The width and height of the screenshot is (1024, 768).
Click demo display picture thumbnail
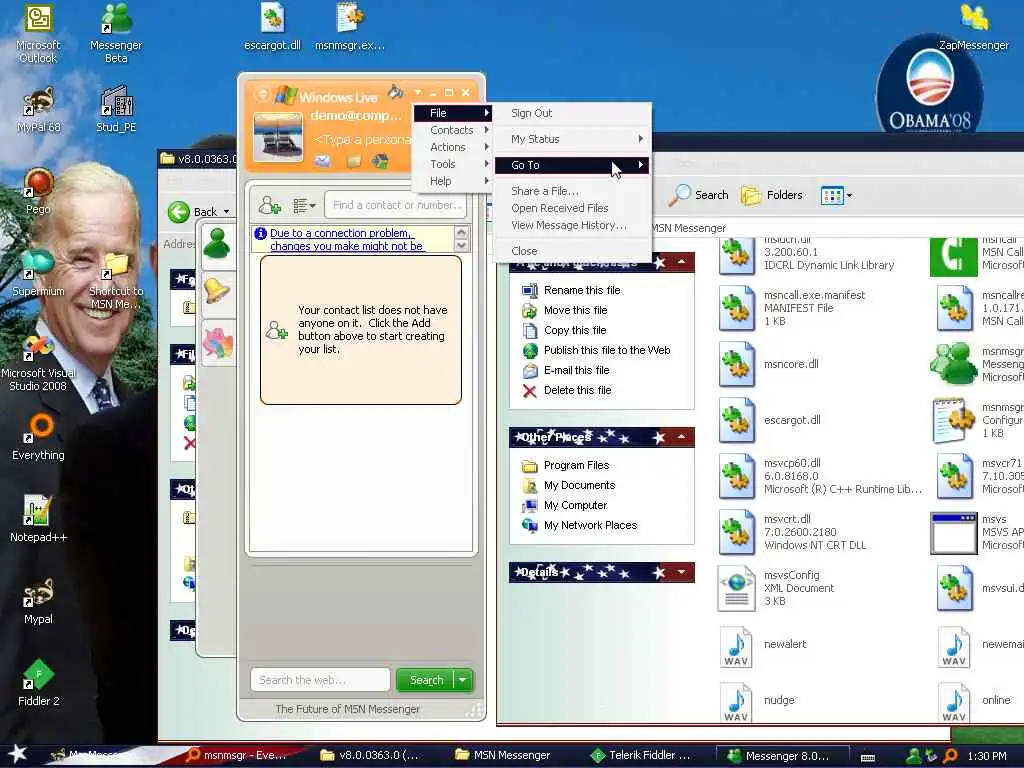[278, 136]
